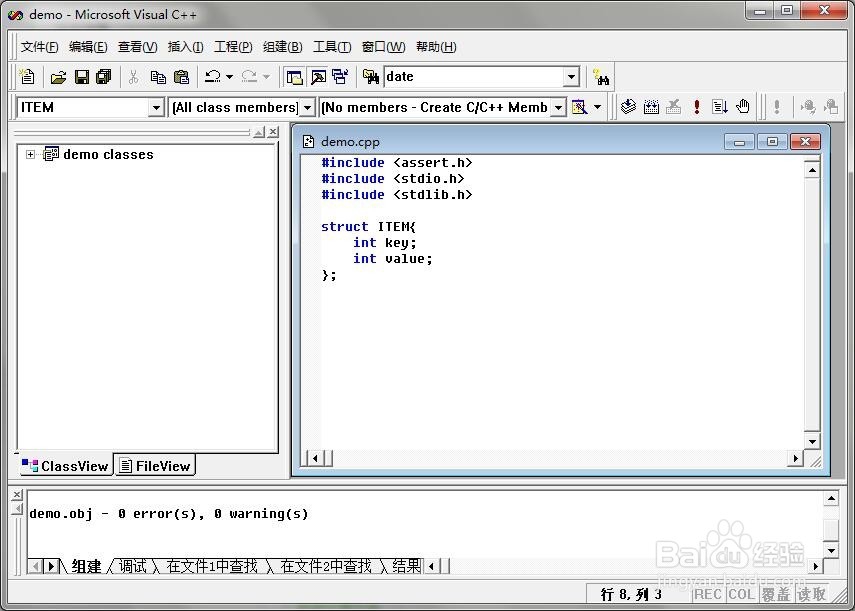
Task: Click the Search binoculars icon on the right
Action: pyautogui.click(x=601, y=77)
